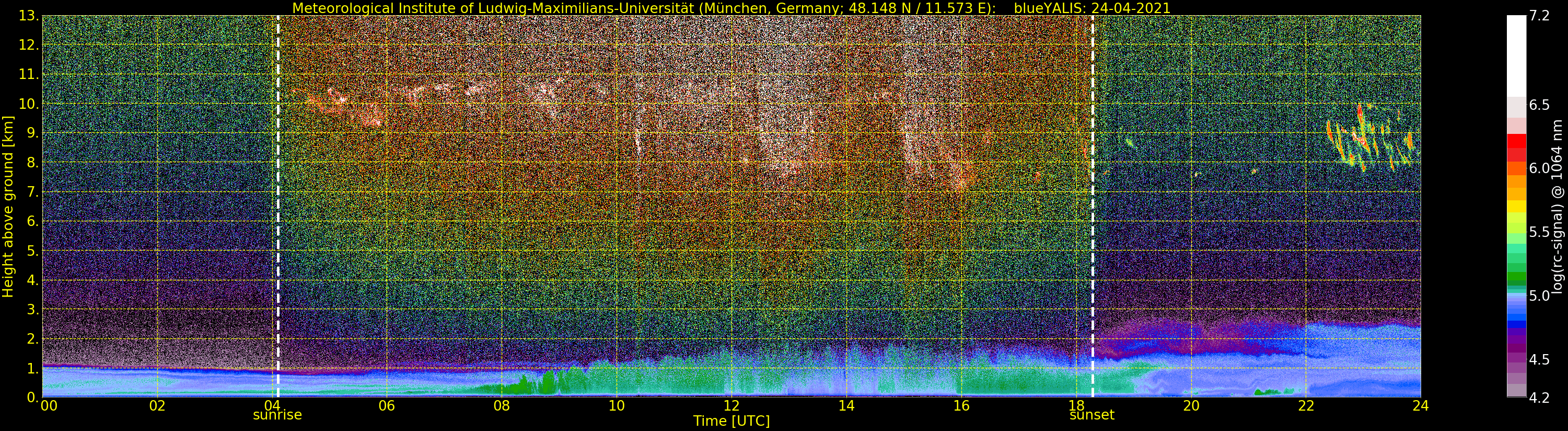Click the "24" tick on the time axis
The height and width of the screenshot is (431, 1568).
coord(1421,406)
